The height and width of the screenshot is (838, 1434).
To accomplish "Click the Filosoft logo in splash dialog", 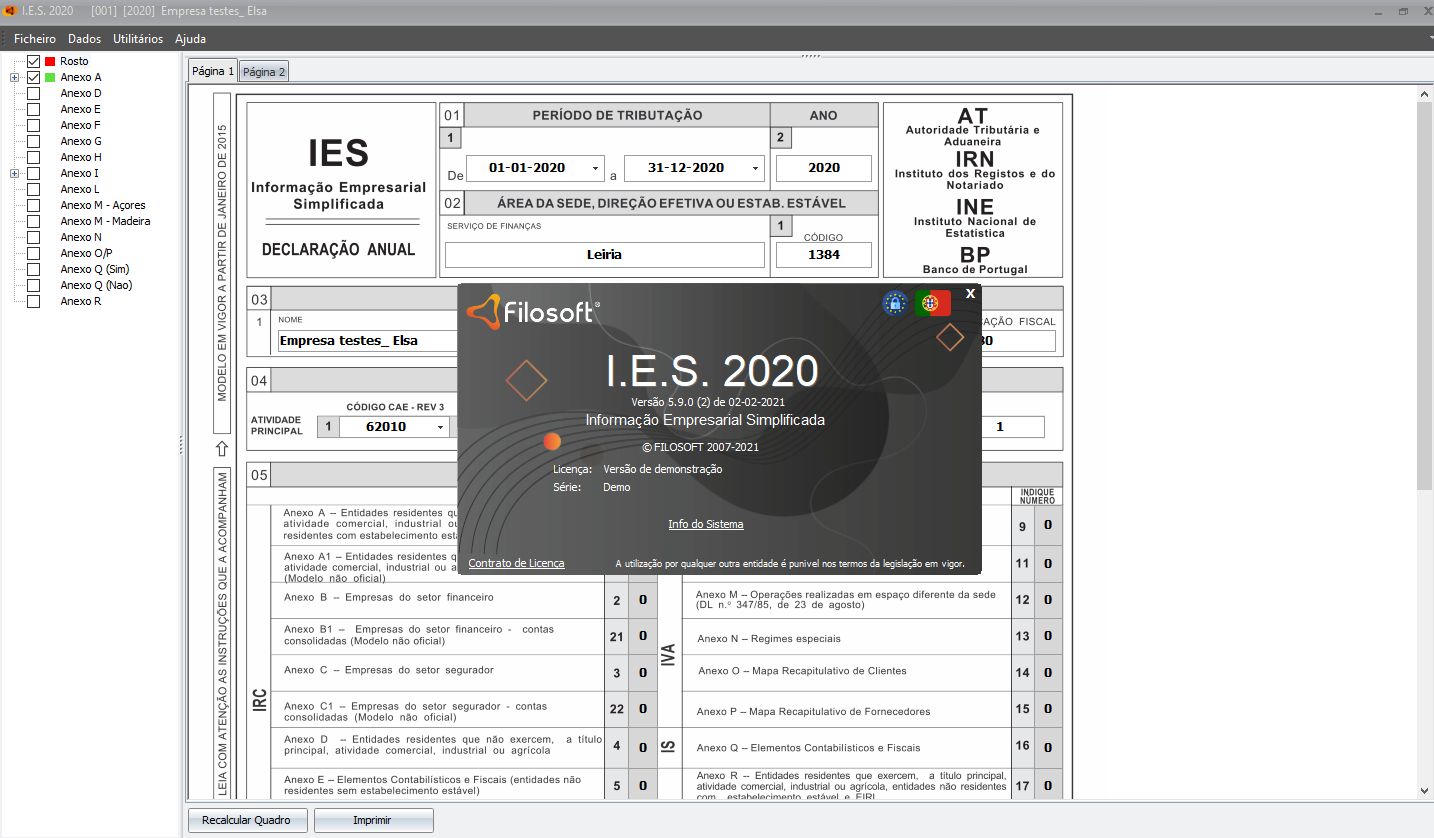I will click(x=533, y=311).
